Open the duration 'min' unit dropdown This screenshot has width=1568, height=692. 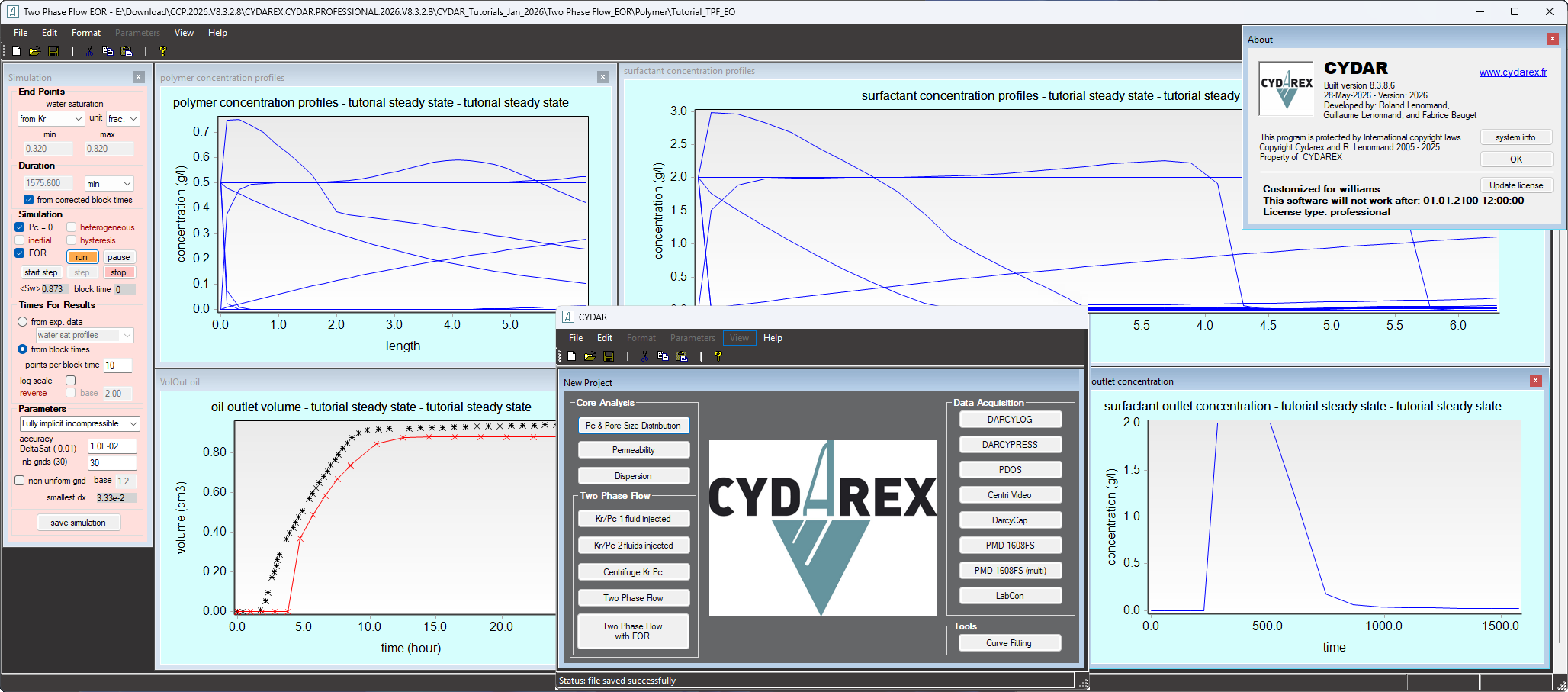coord(109,184)
